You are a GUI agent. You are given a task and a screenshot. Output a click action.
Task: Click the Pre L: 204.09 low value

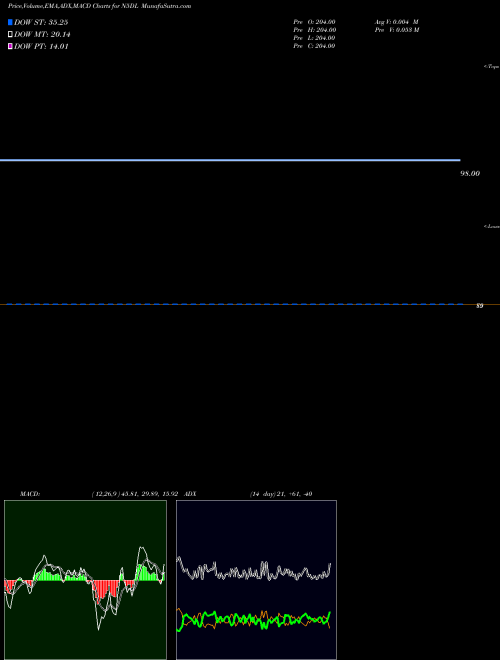click(314, 38)
